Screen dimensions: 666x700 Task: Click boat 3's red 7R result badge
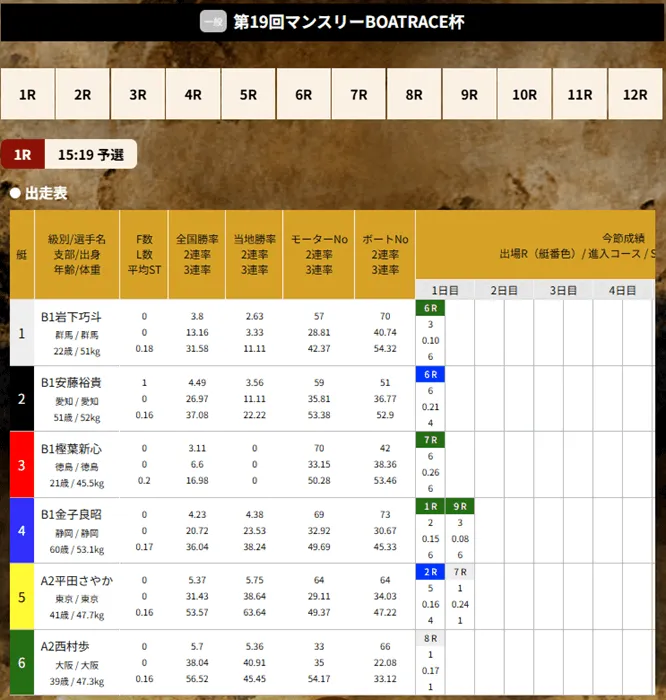[430, 440]
